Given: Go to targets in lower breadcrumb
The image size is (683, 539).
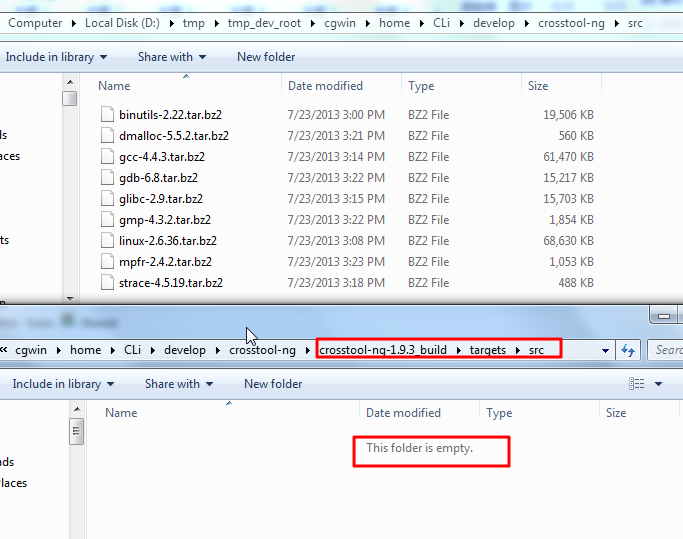Looking at the screenshot, I should point(487,350).
